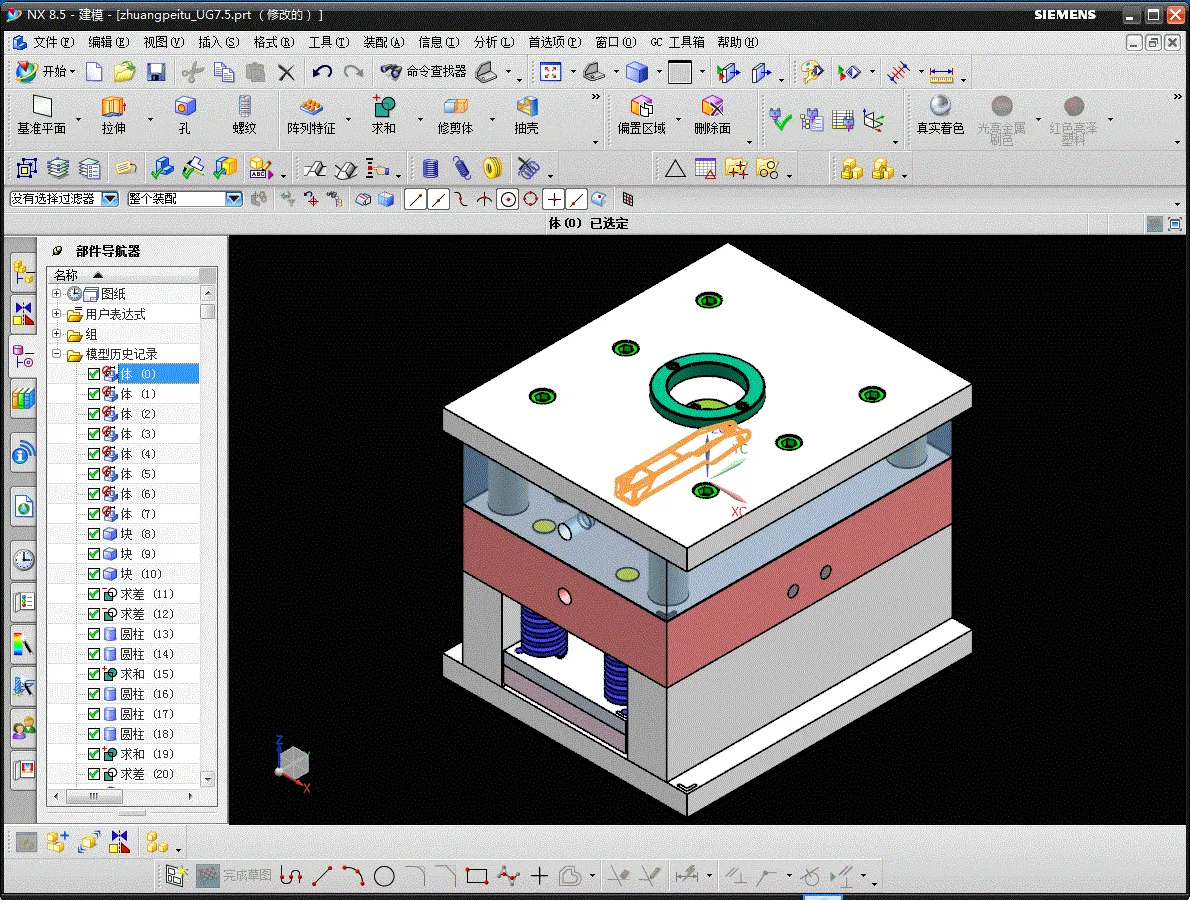
Task: Open the Part Navigator tab in resource bar
Action: tap(24, 356)
